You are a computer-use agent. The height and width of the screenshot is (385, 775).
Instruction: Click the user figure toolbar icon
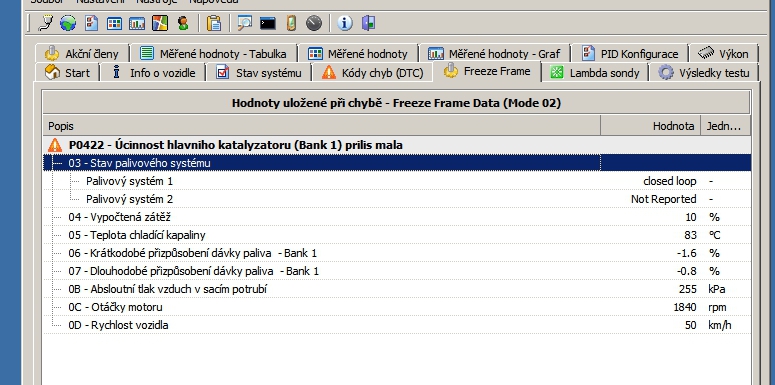click(x=183, y=23)
